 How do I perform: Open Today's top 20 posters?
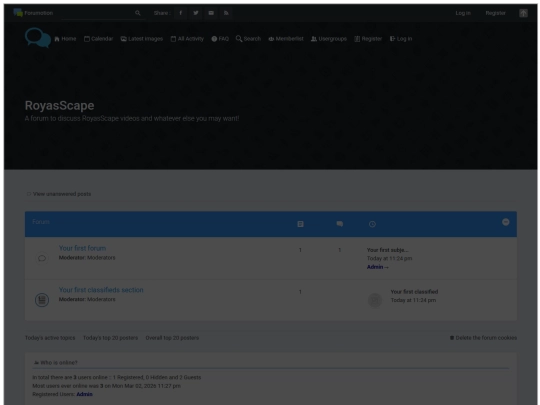(x=110, y=338)
